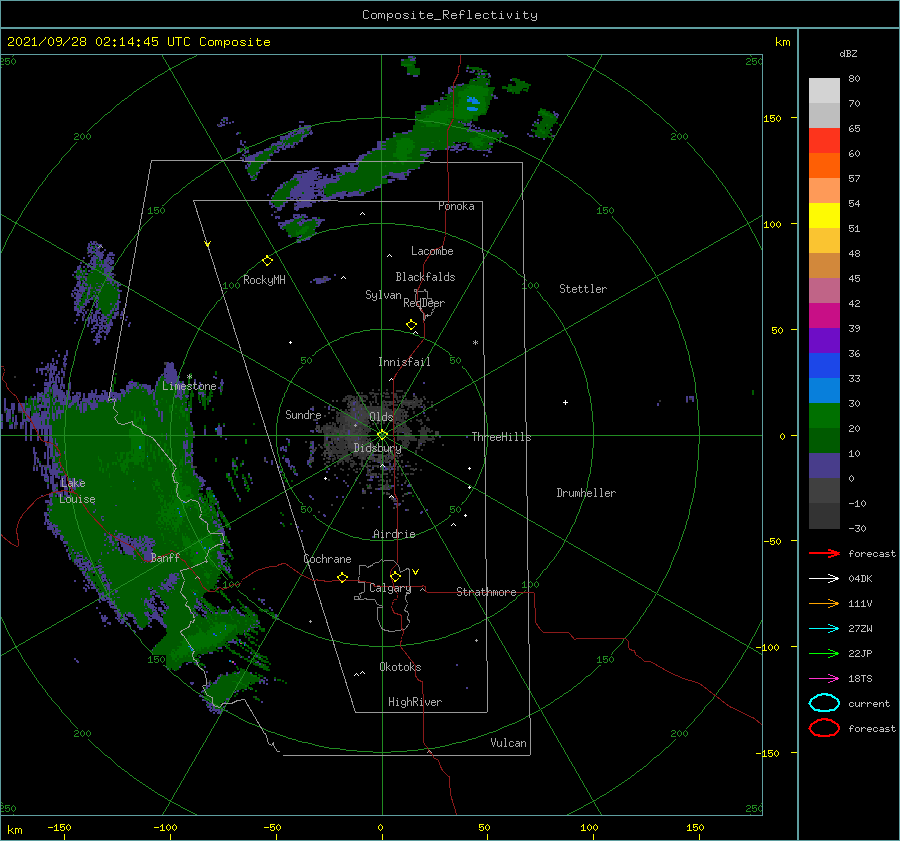This screenshot has height=841, width=900.
Task: Click the 'Airdrie' city label
Action: (x=394, y=534)
